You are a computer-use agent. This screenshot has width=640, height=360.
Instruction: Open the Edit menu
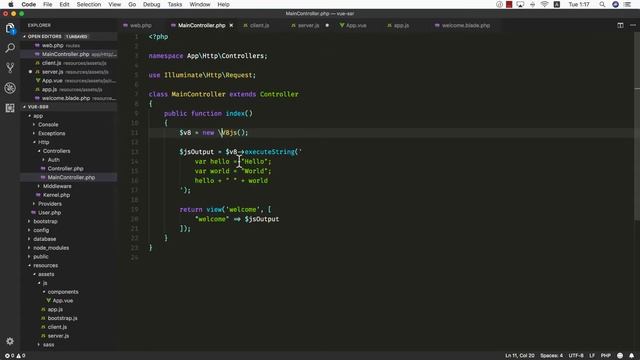[64, 4]
